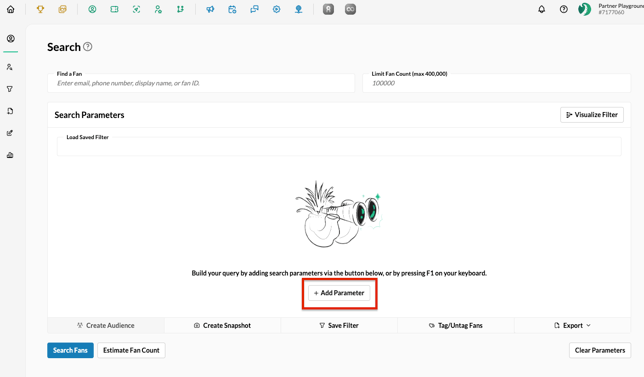Open notifications bell

tap(542, 9)
